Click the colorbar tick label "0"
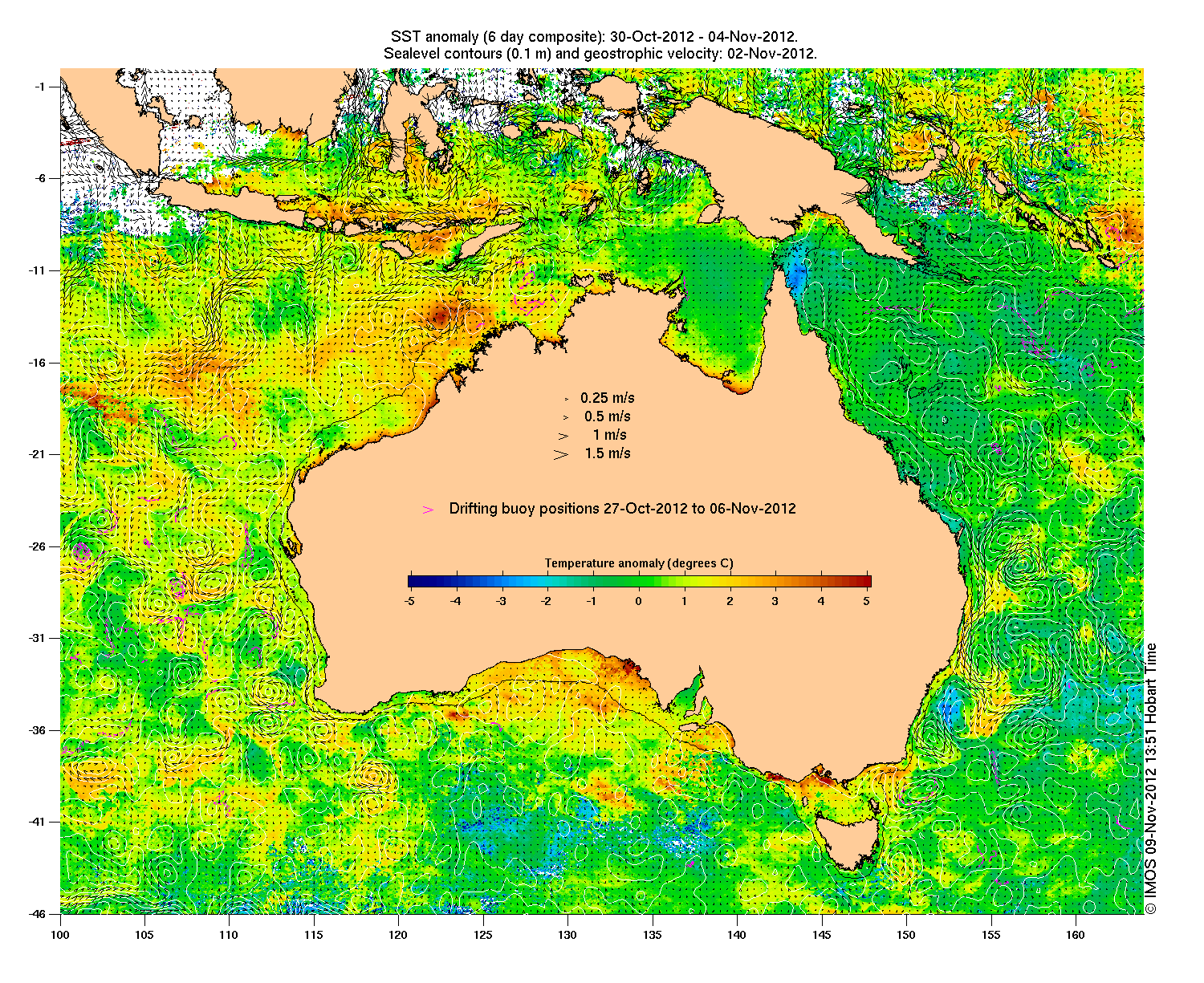1204x983 pixels. coord(639,600)
